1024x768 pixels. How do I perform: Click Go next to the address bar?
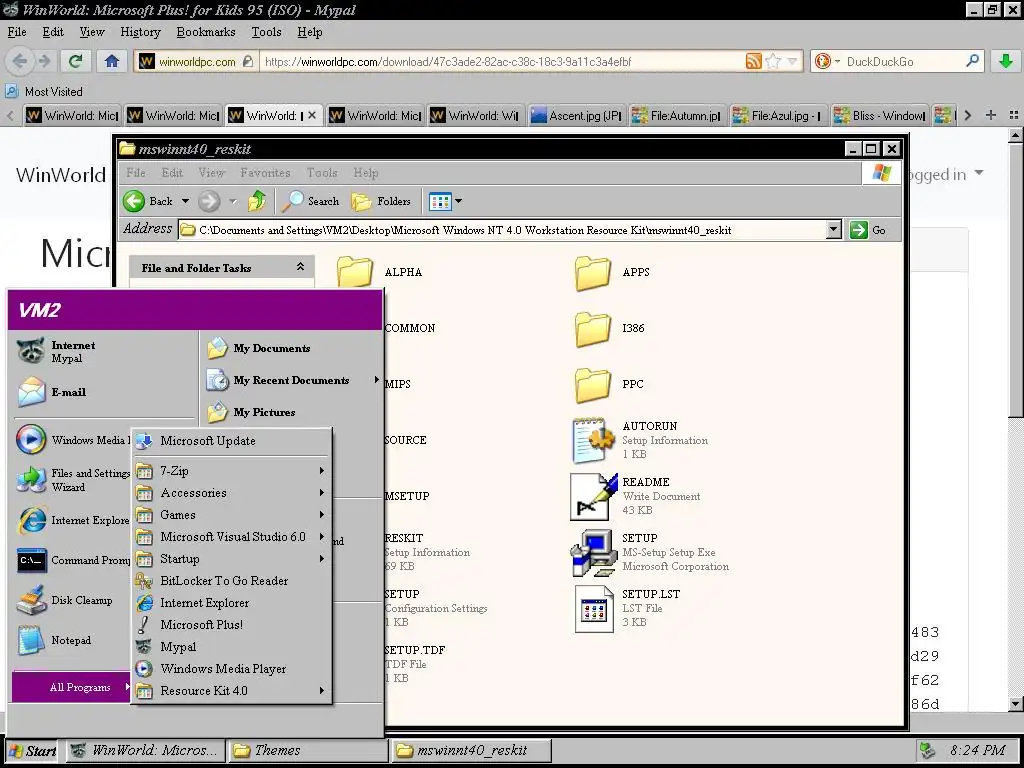869,230
